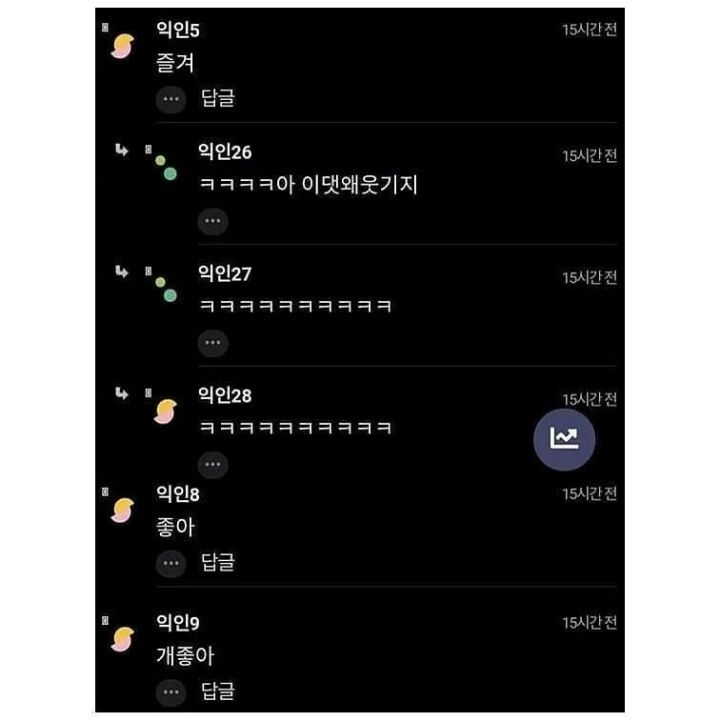Image resolution: width=720 pixels, height=720 pixels.
Task: Reply to 익인8 with 답글
Action: tap(218, 562)
